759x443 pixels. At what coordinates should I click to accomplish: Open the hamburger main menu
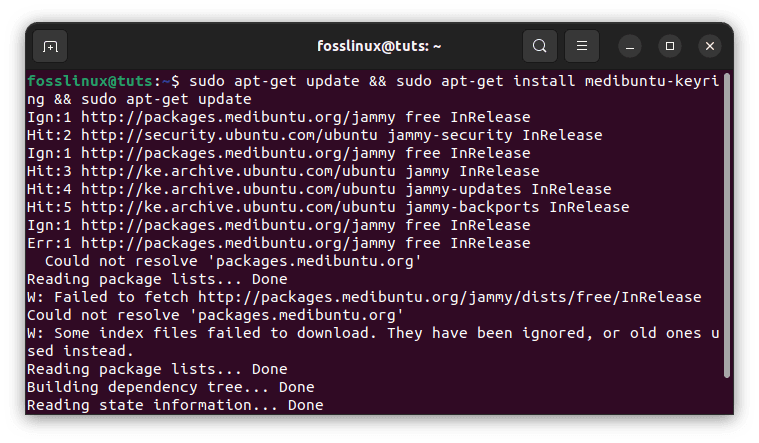(582, 46)
